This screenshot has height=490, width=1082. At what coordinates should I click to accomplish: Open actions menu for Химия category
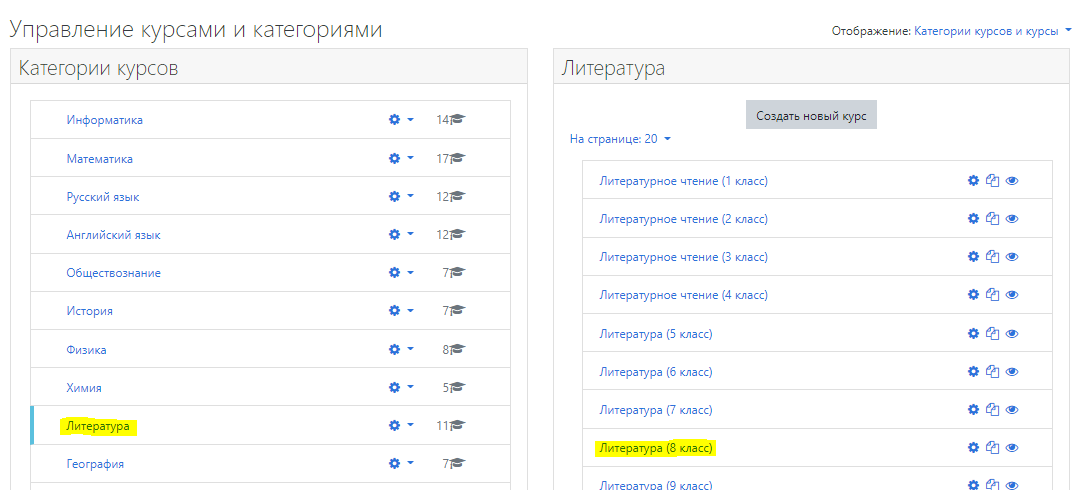[400, 388]
